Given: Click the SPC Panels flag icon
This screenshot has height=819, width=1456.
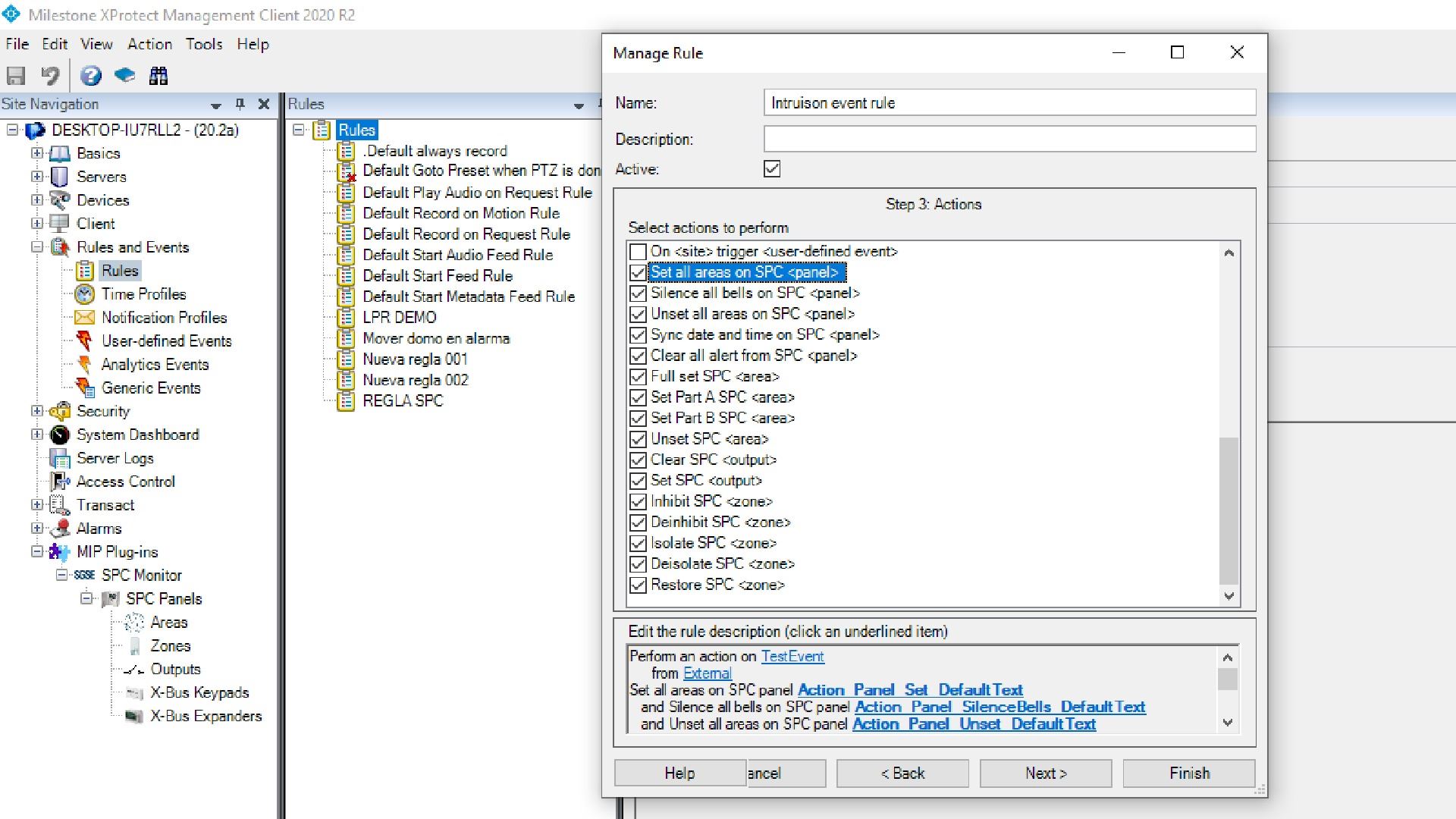Looking at the screenshot, I should 110,599.
